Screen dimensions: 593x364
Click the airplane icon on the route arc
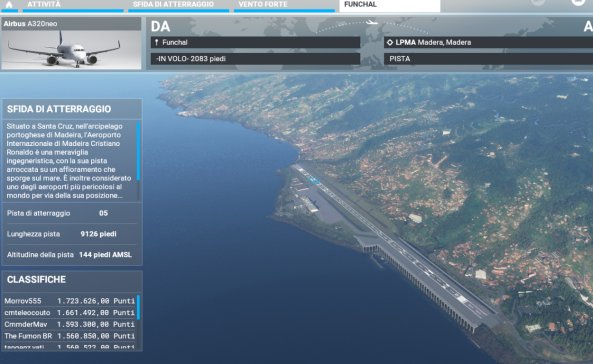tap(372, 22)
